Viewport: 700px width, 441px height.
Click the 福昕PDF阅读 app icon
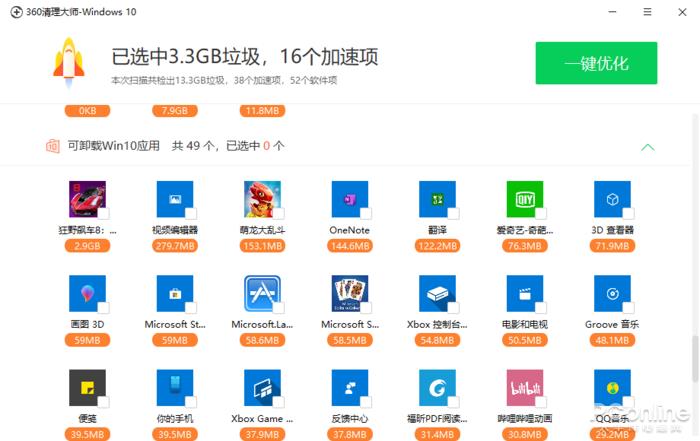[437, 387]
